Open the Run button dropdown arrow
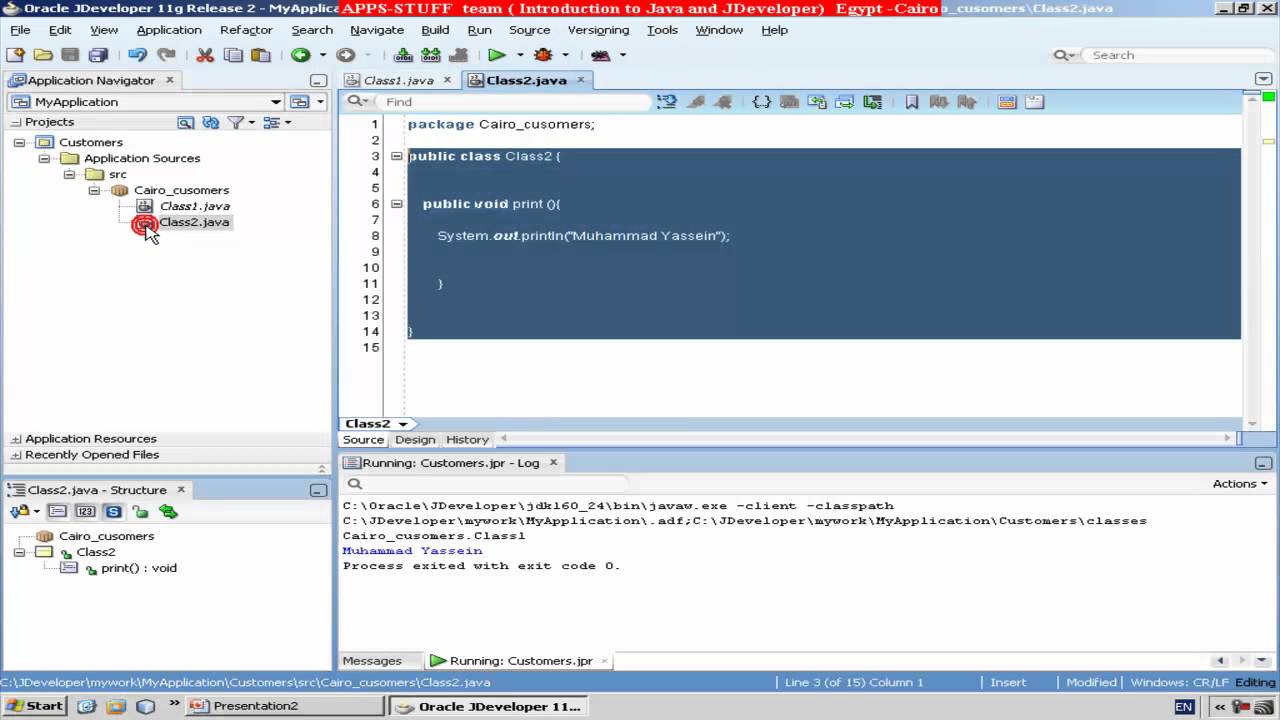 coord(520,55)
